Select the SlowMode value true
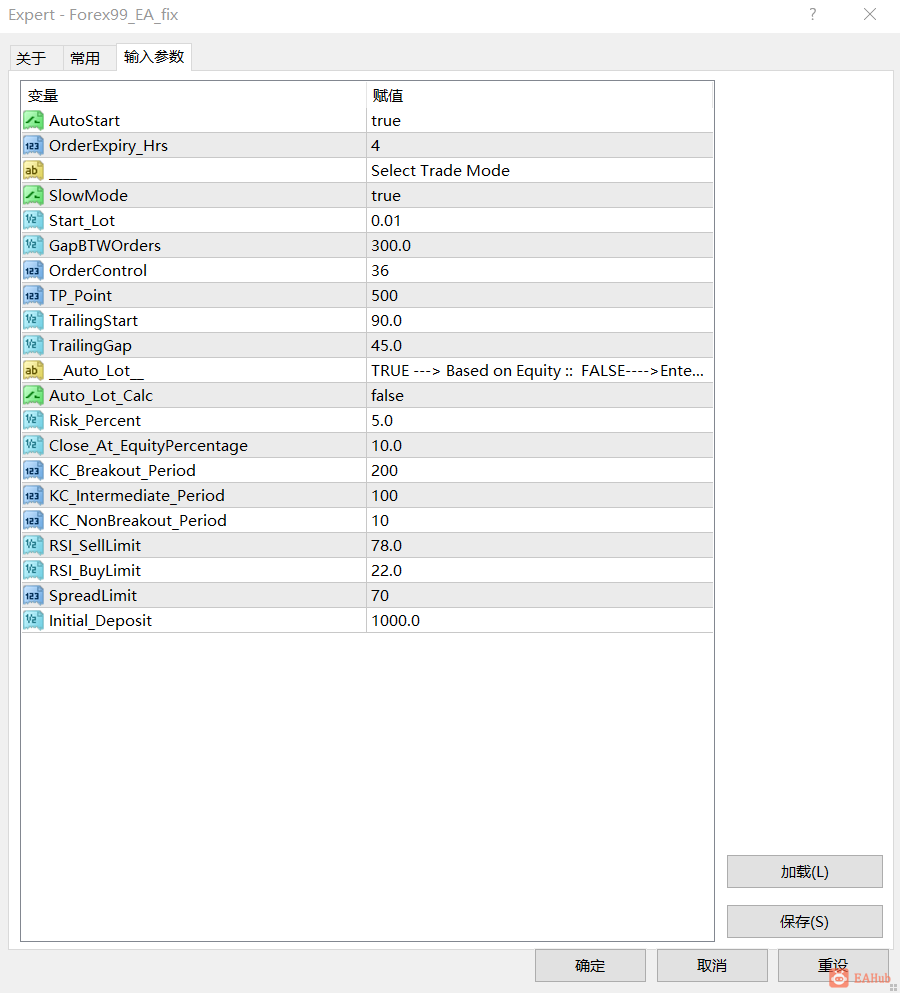 [540, 196]
